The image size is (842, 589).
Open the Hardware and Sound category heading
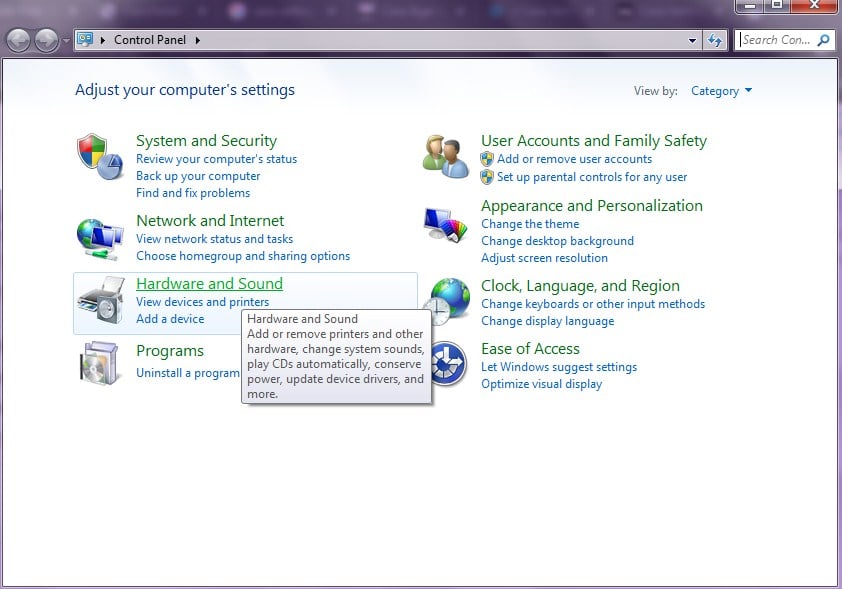209,283
